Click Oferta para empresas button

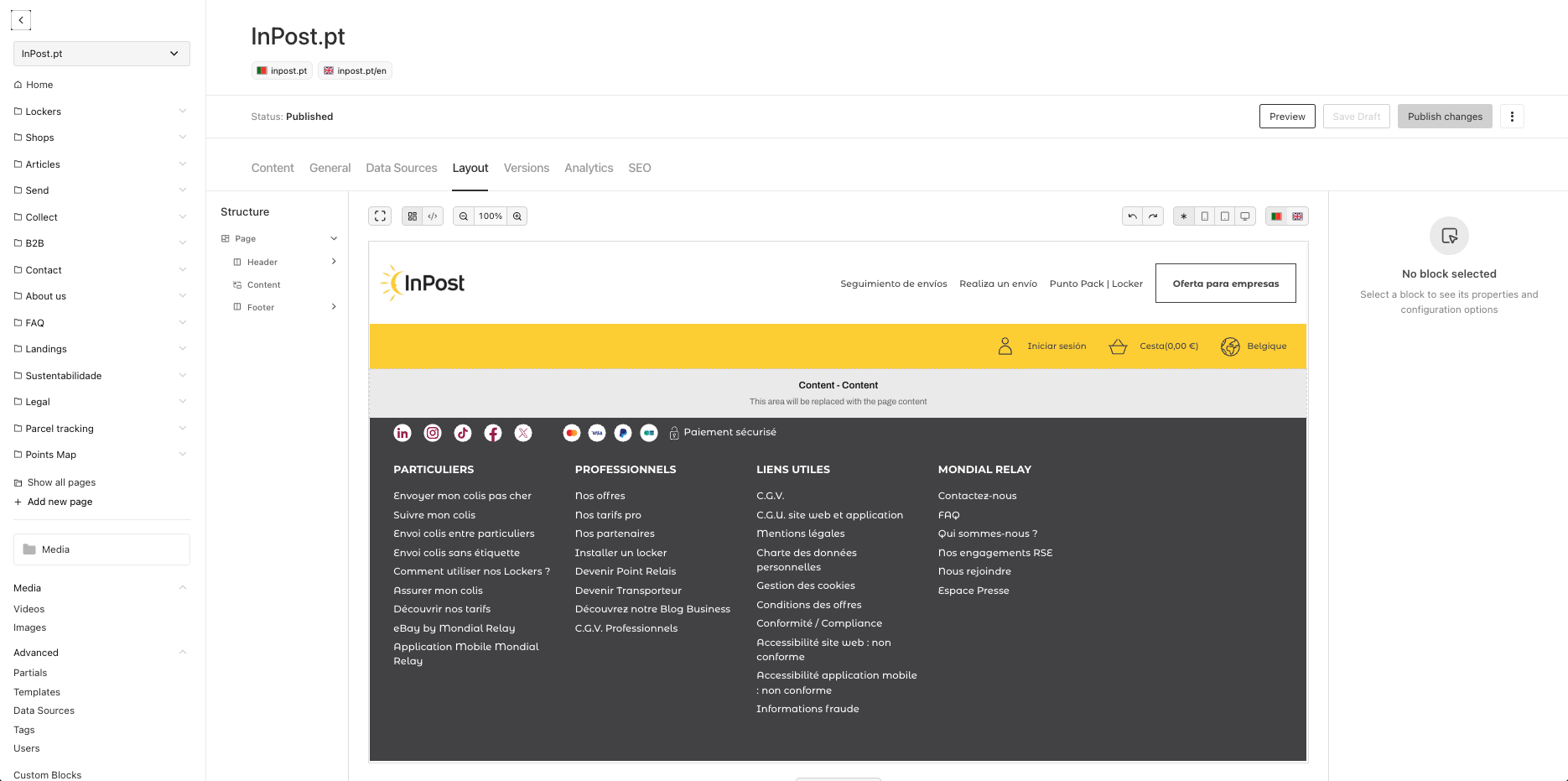pyautogui.click(x=1226, y=284)
